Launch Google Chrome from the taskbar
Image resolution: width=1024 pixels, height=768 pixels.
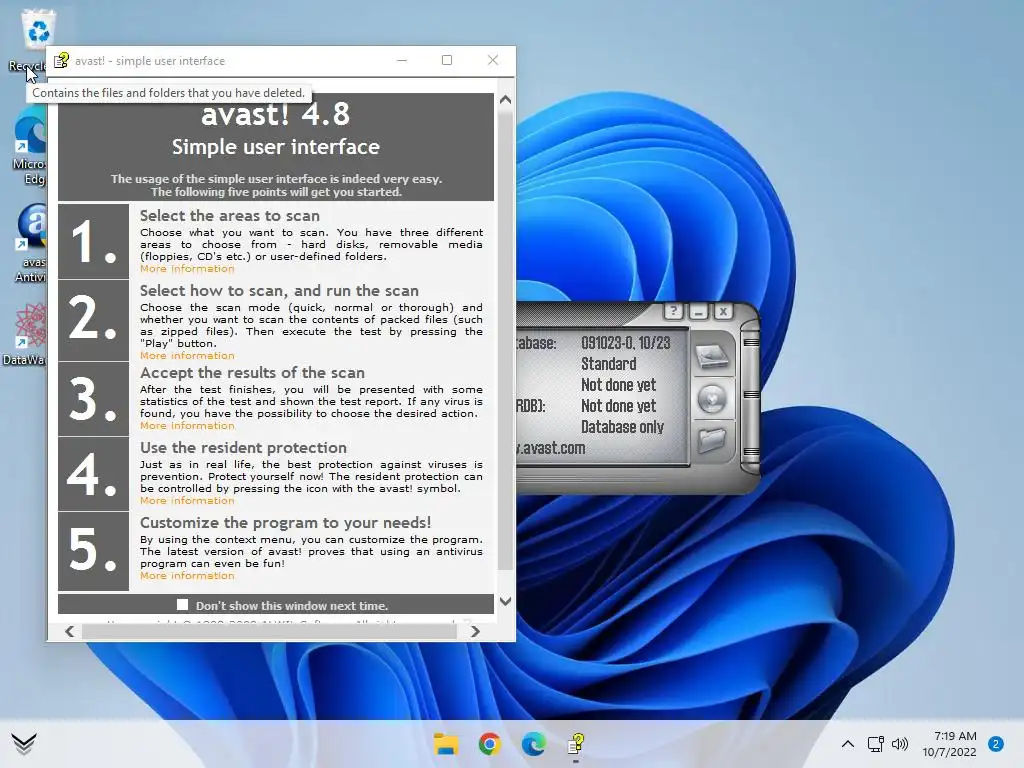point(489,744)
